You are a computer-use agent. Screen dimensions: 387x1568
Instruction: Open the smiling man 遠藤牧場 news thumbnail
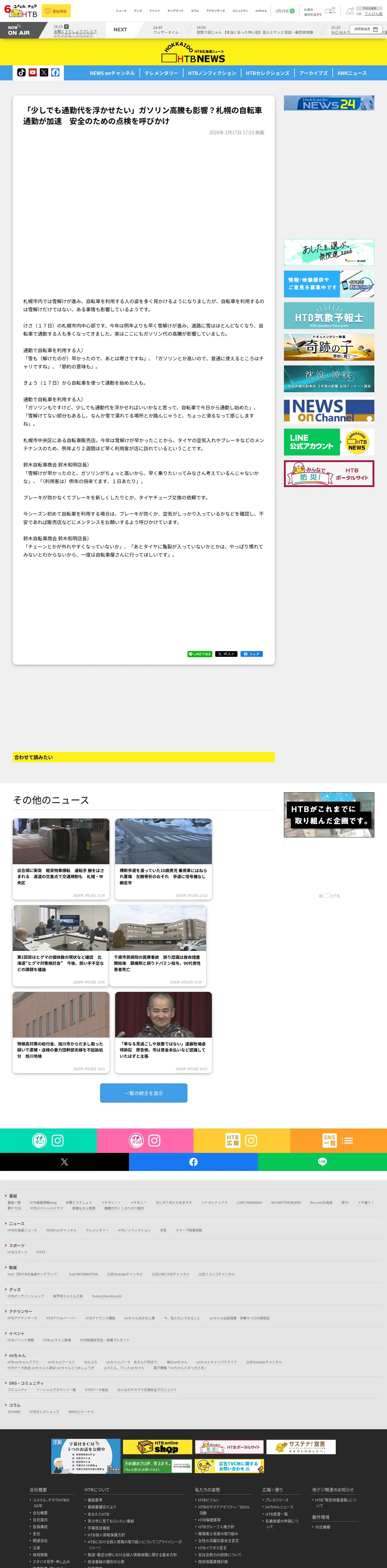click(x=163, y=1015)
